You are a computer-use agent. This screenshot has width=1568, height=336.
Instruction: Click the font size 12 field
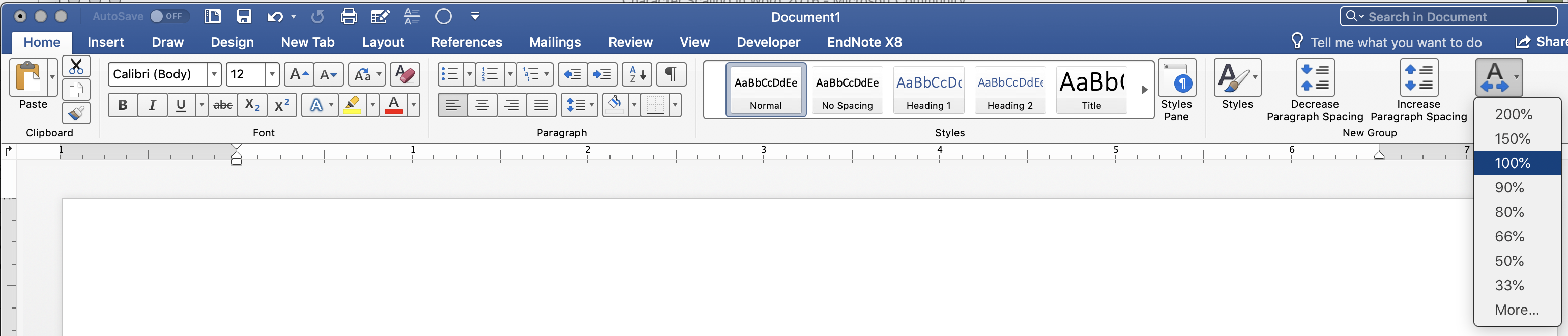(247, 74)
